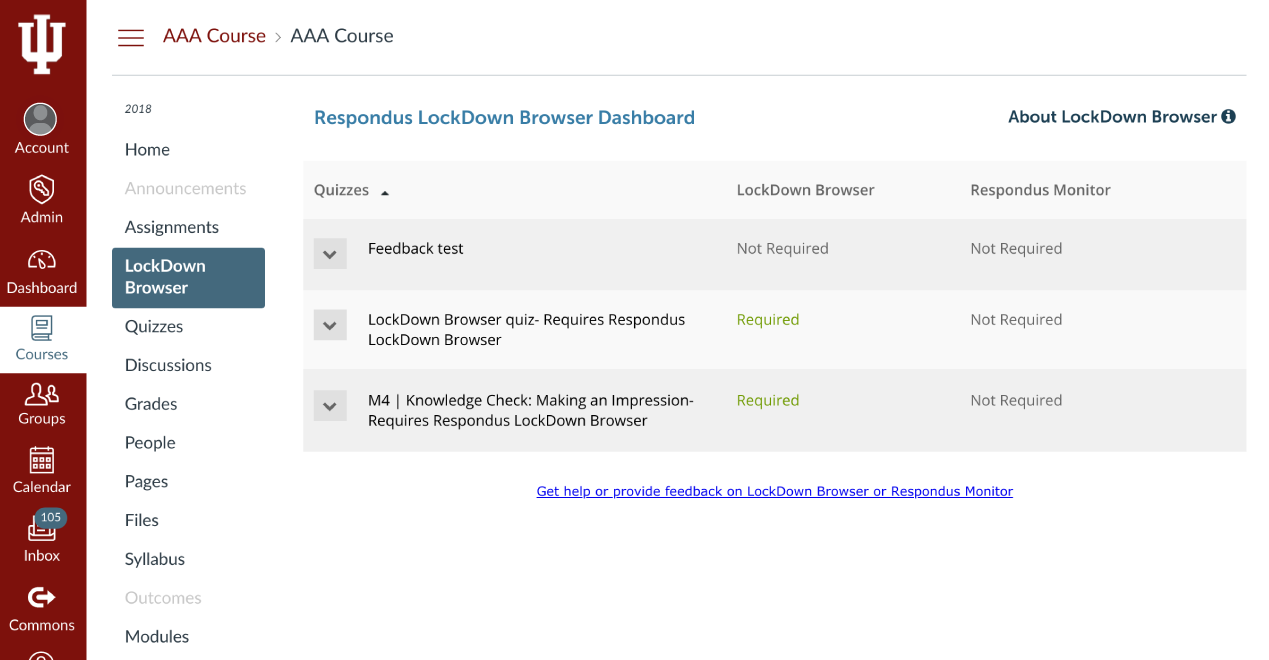Open the Courses book icon

[x=41, y=328]
